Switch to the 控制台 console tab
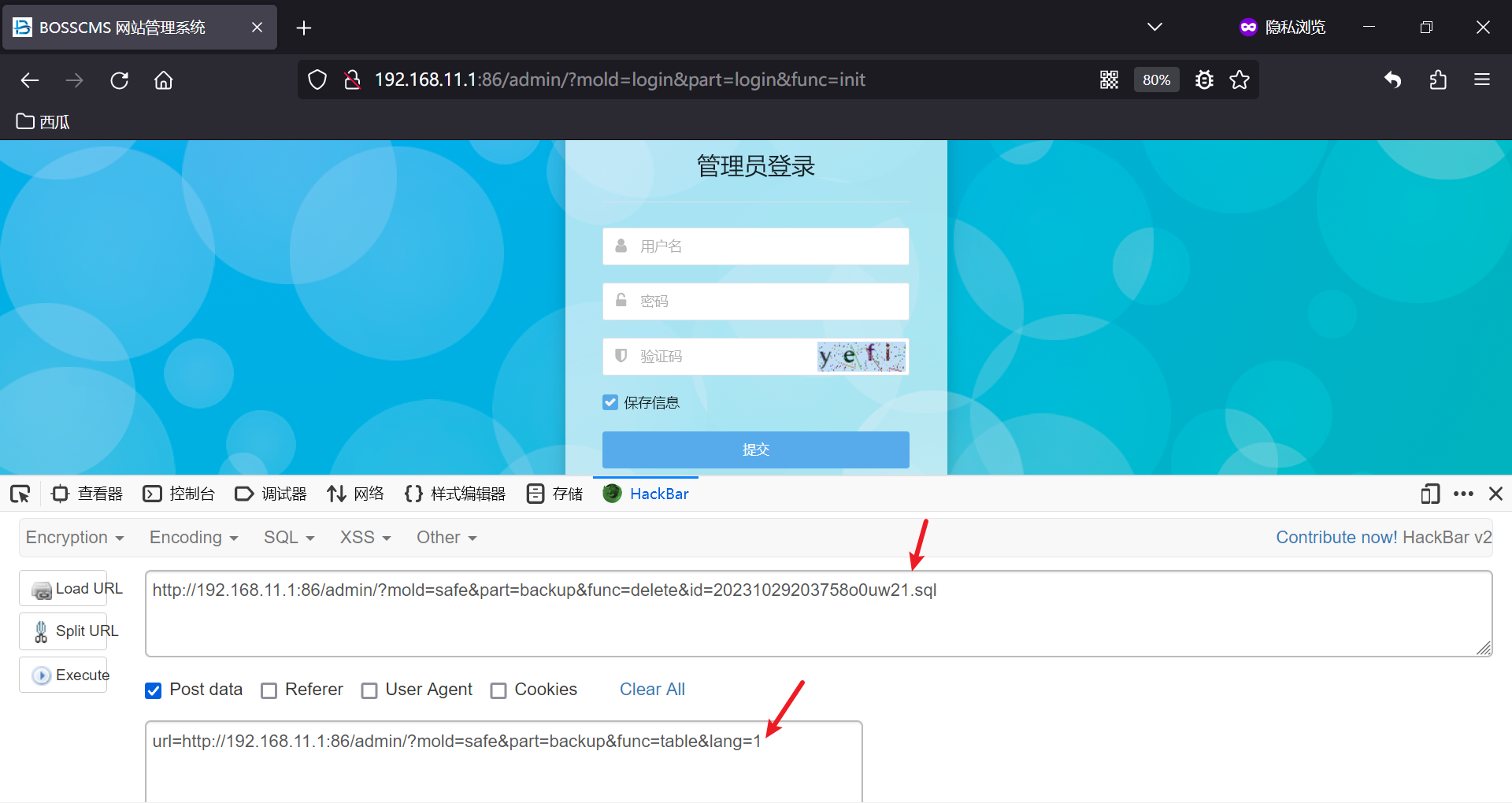The height and width of the screenshot is (803, 1512). pos(179,494)
